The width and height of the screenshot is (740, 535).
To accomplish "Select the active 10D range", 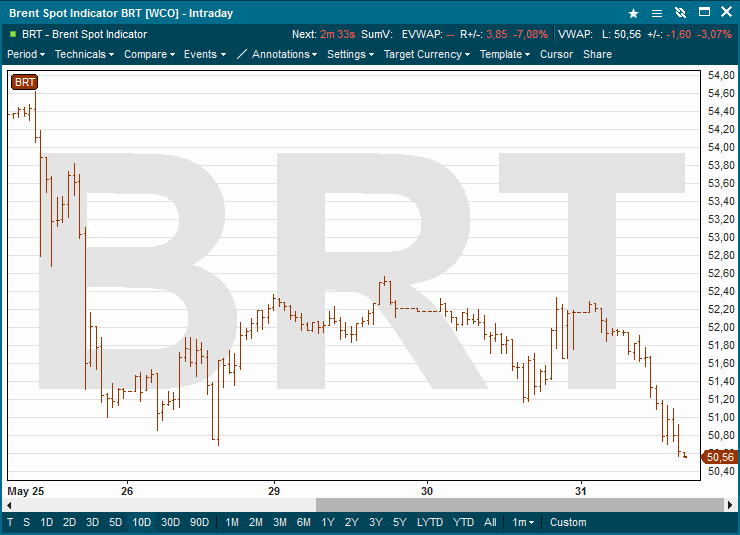I will click(142, 522).
